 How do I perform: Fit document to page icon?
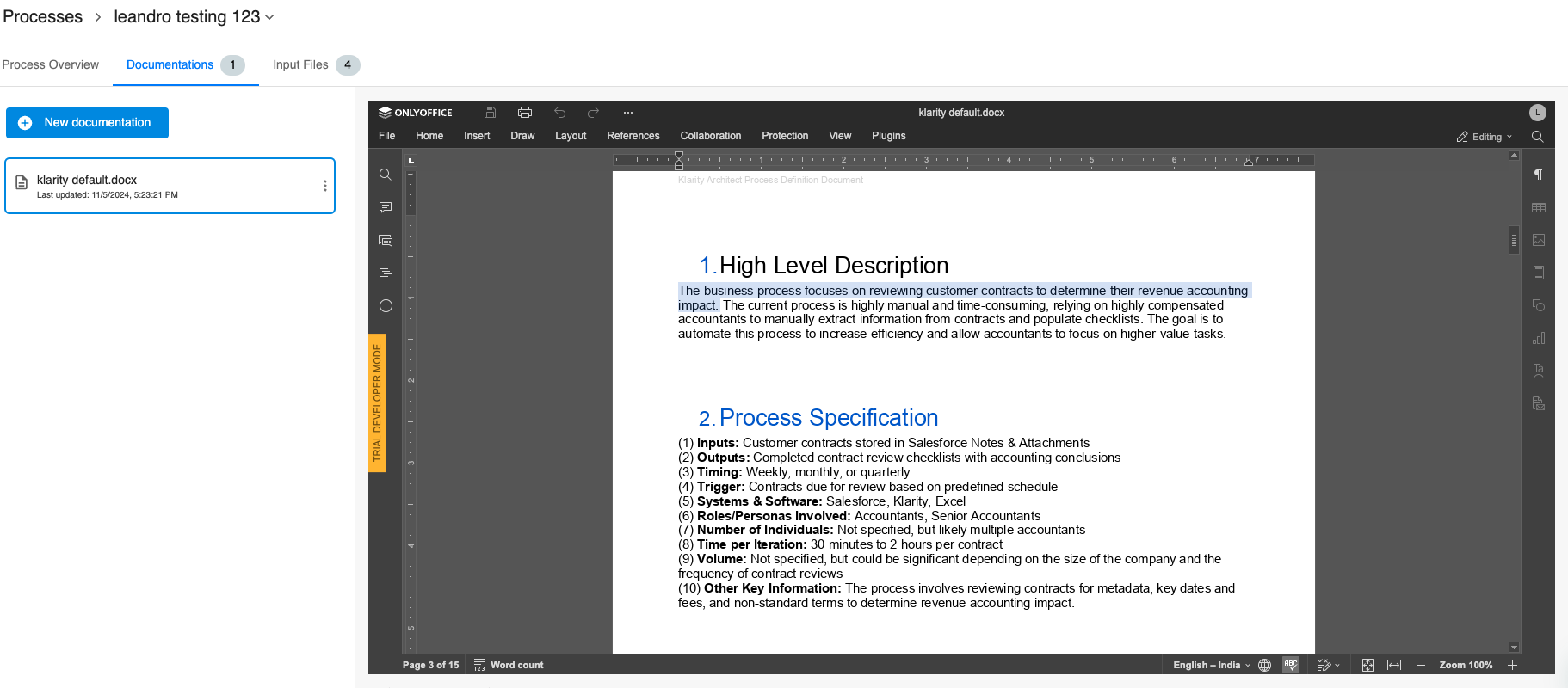pyautogui.click(x=1367, y=665)
